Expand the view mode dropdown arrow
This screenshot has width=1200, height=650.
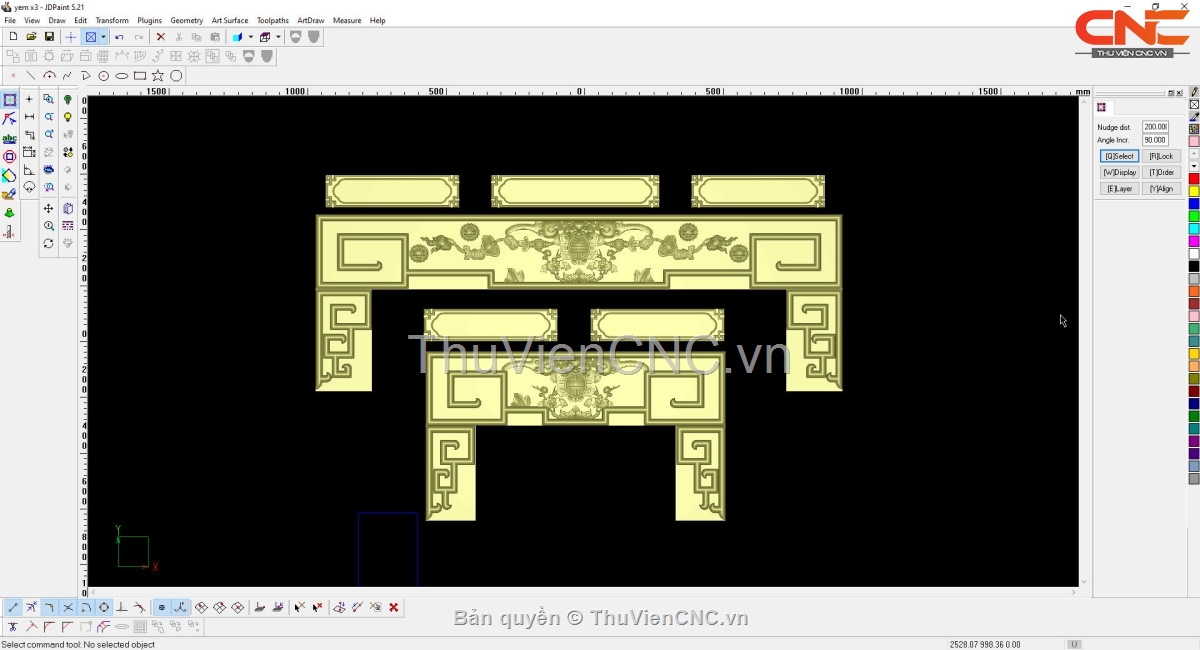click(x=103, y=37)
